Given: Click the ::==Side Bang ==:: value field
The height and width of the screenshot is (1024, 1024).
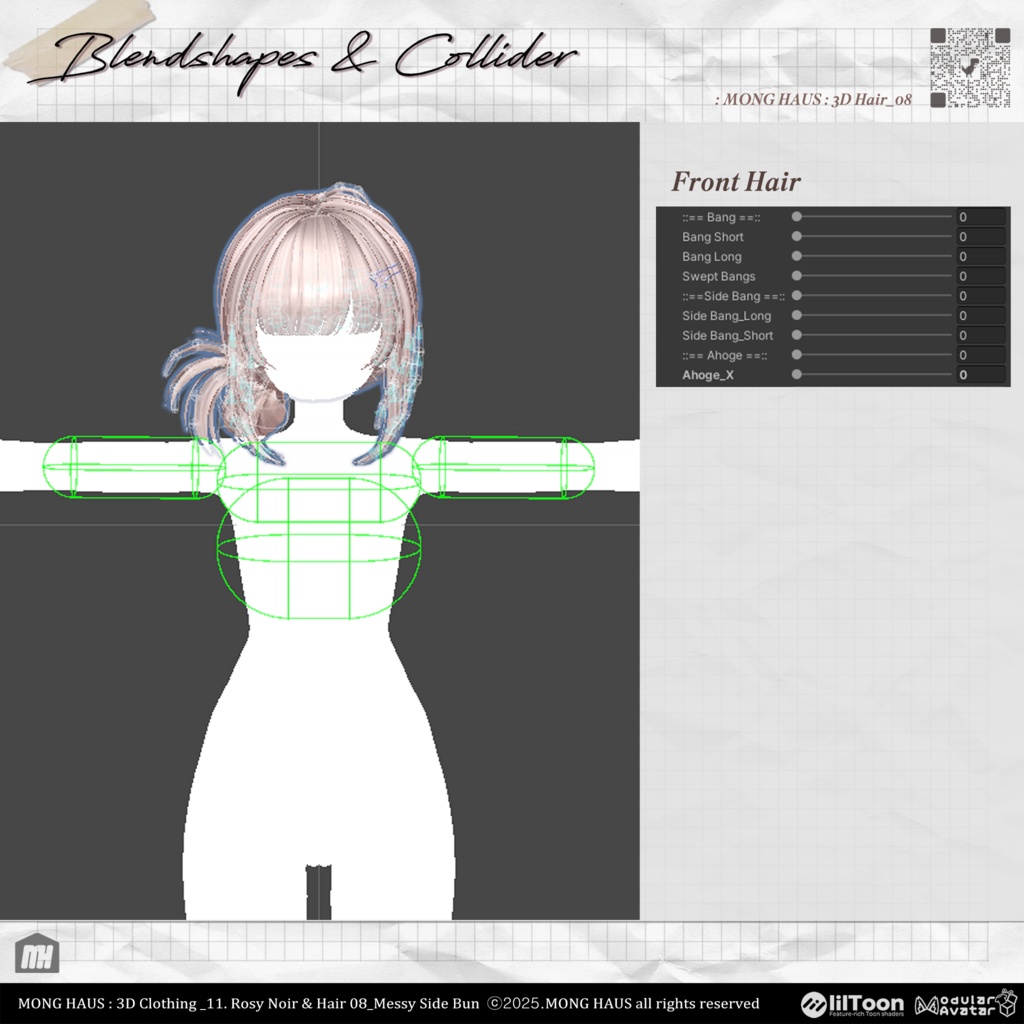Looking at the screenshot, I should (x=981, y=296).
